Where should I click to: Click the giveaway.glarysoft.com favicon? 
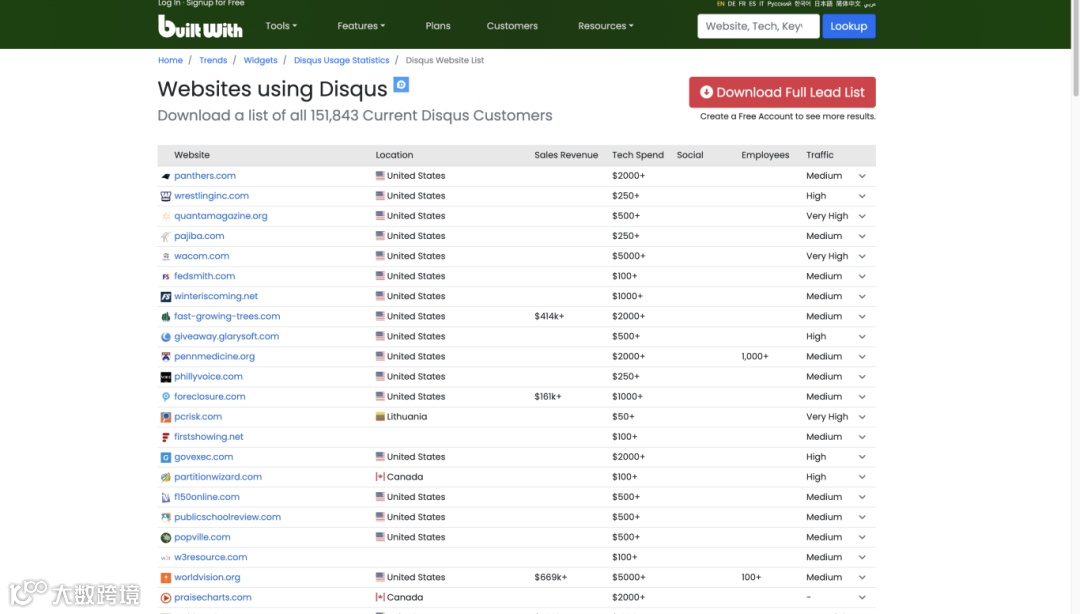click(165, 337)
